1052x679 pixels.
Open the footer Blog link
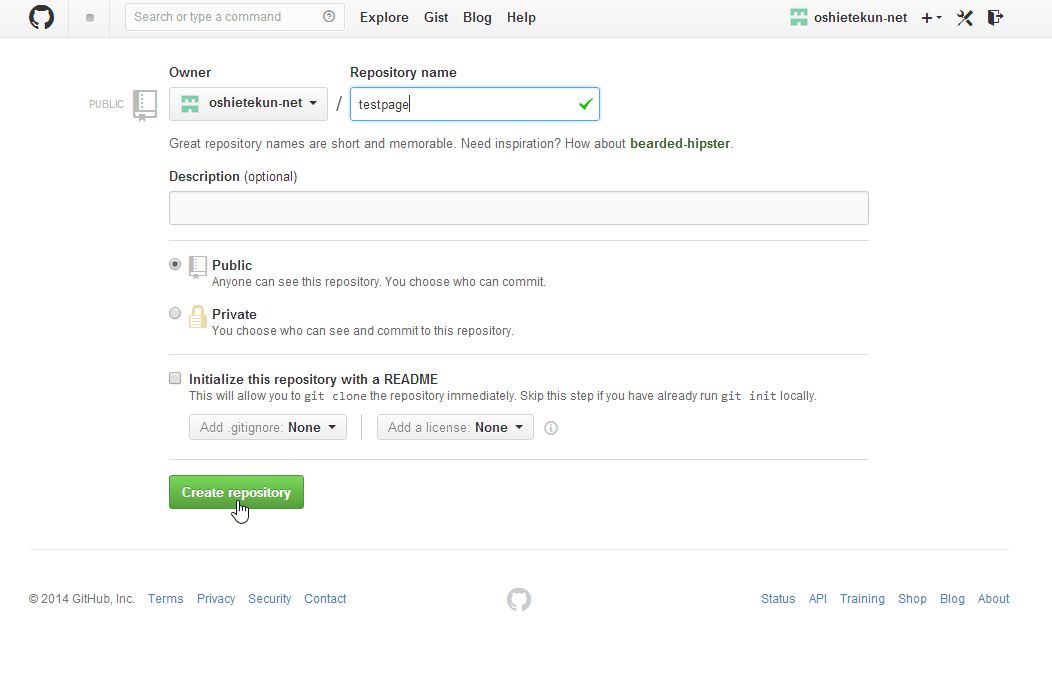[x=952, y=598]
